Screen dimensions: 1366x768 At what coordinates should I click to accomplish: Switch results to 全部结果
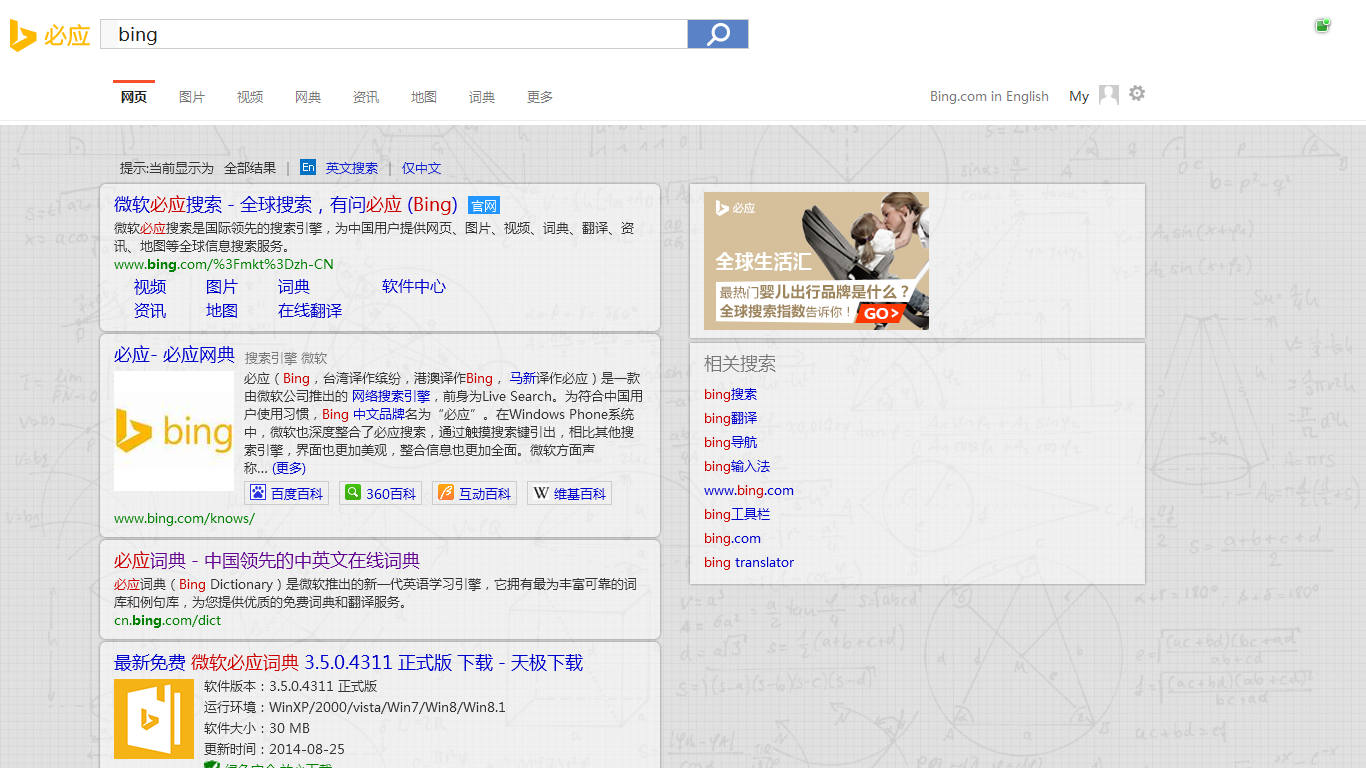tap(251, 167)
